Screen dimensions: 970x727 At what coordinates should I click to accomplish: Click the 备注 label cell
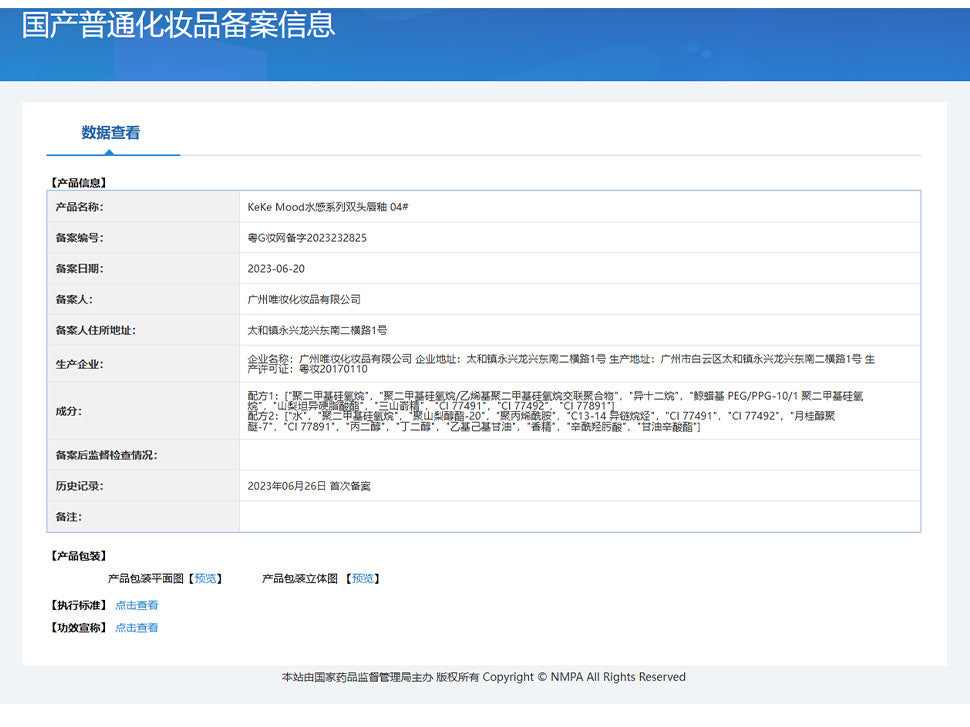(x=144, y=517)
